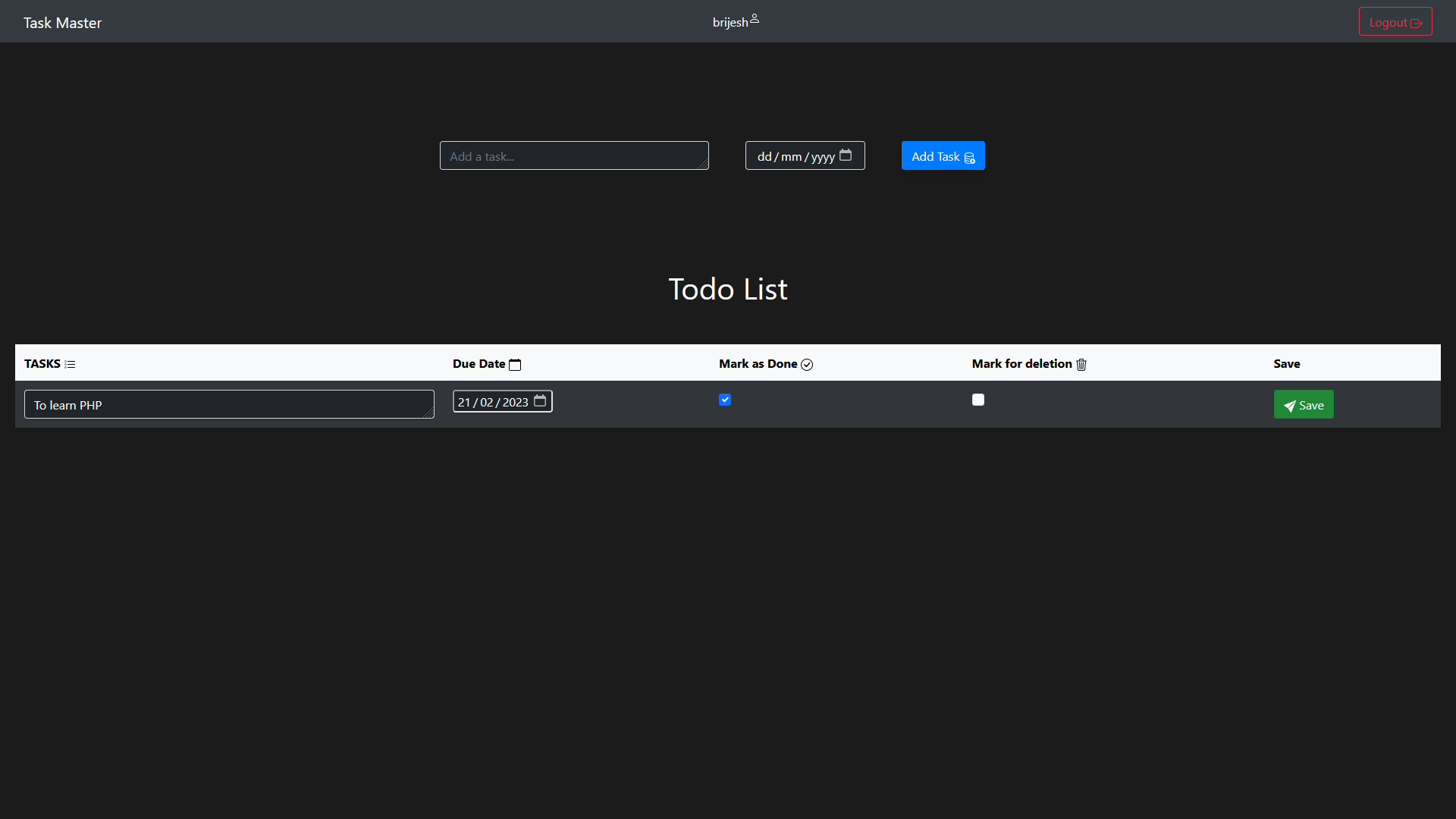Check Mark for deletion for To learn PHP
Image resolution: width=1456 pixels, height=819 pixels.
coord(978,400)
